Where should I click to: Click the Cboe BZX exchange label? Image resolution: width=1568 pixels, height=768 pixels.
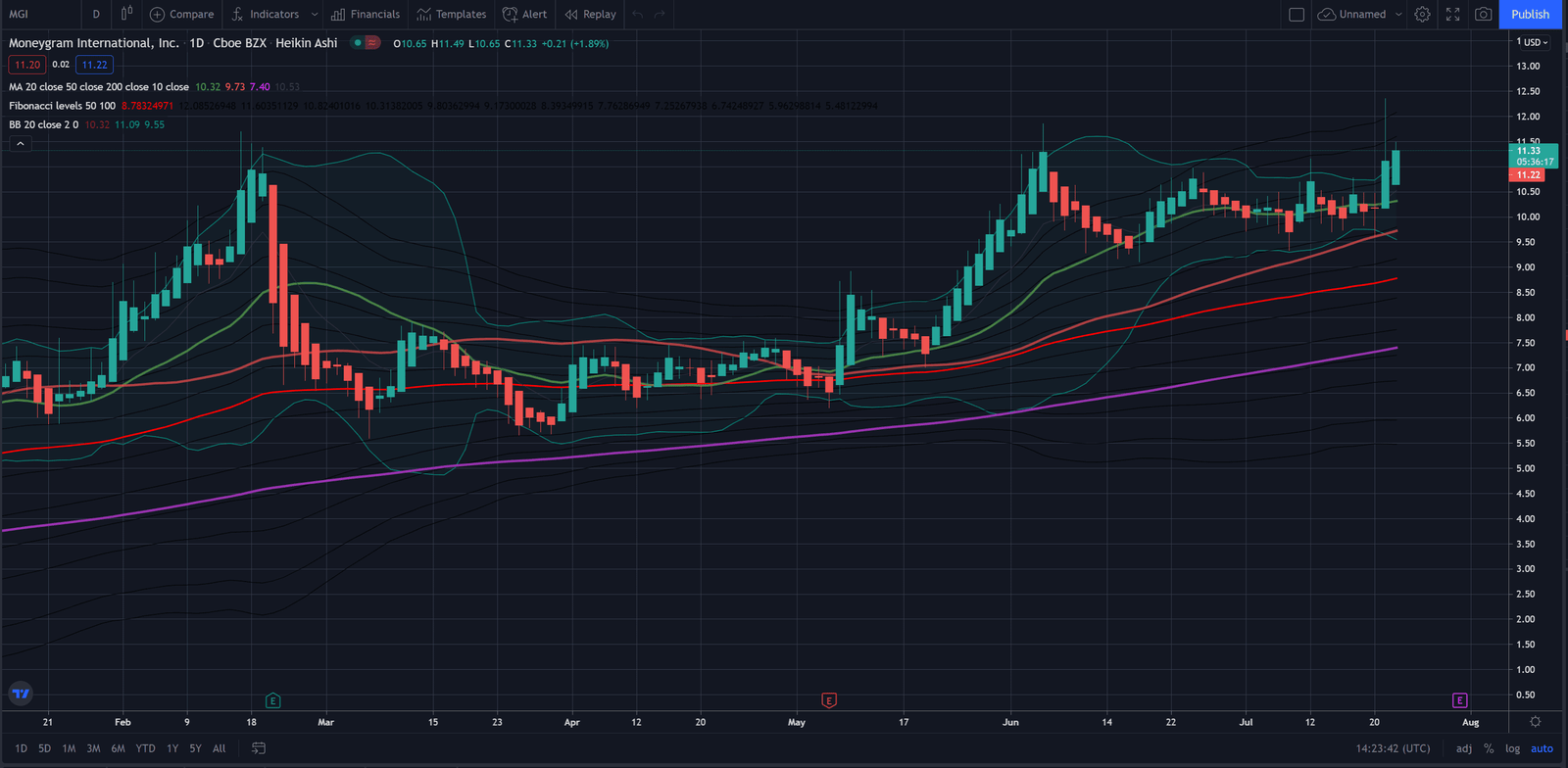click(240, 43)
